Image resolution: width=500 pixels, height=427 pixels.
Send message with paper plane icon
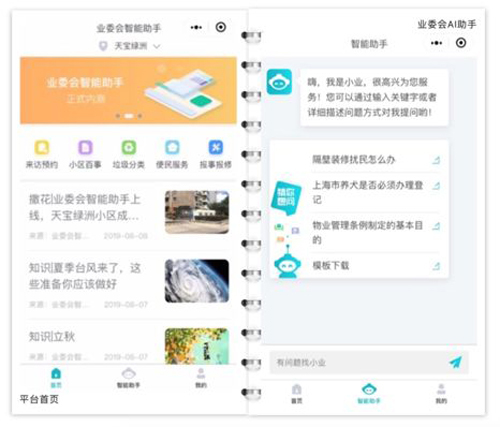(x=455, y=362)
